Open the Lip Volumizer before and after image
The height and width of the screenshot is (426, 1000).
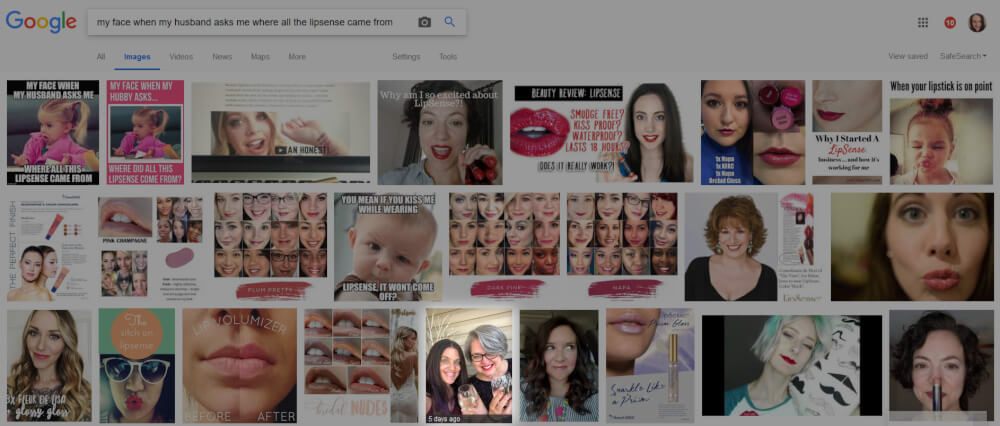(240, 366)
